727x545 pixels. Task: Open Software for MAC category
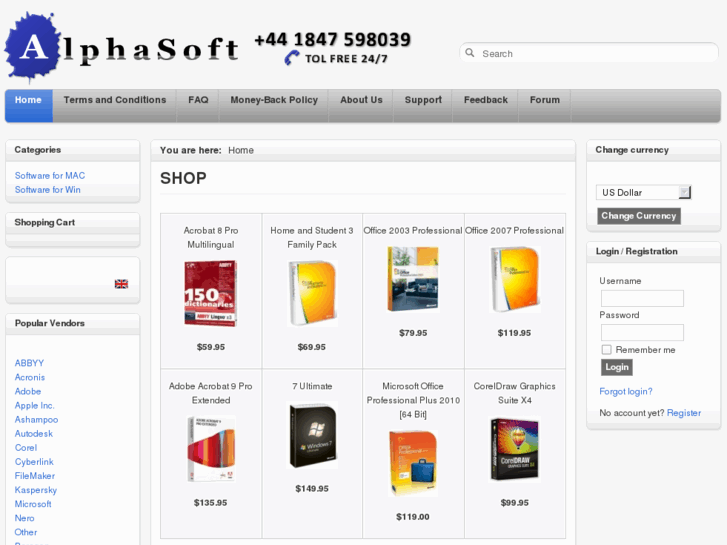(50, 175)
